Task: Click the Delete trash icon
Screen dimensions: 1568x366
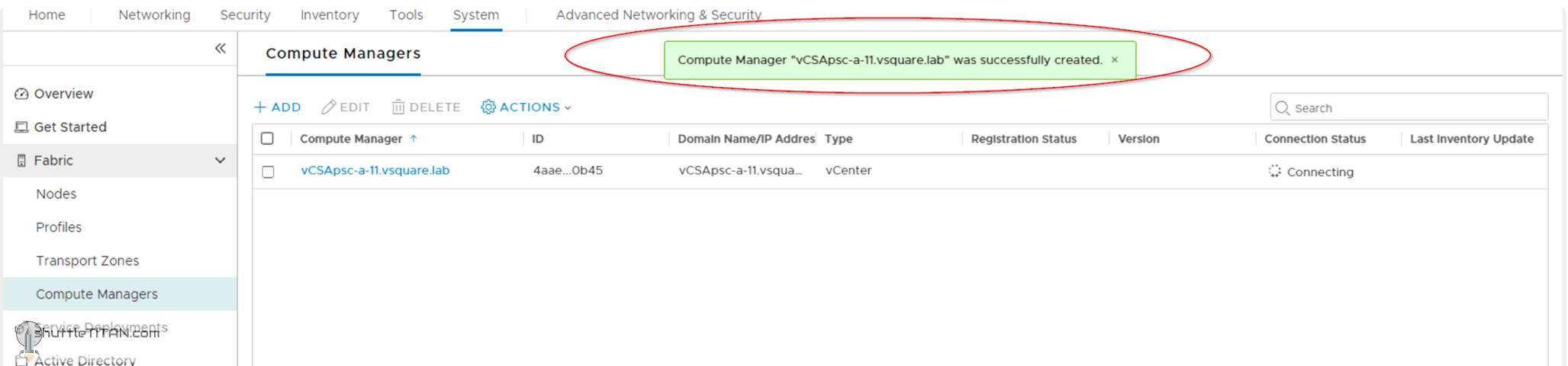Action: (398, 108)
